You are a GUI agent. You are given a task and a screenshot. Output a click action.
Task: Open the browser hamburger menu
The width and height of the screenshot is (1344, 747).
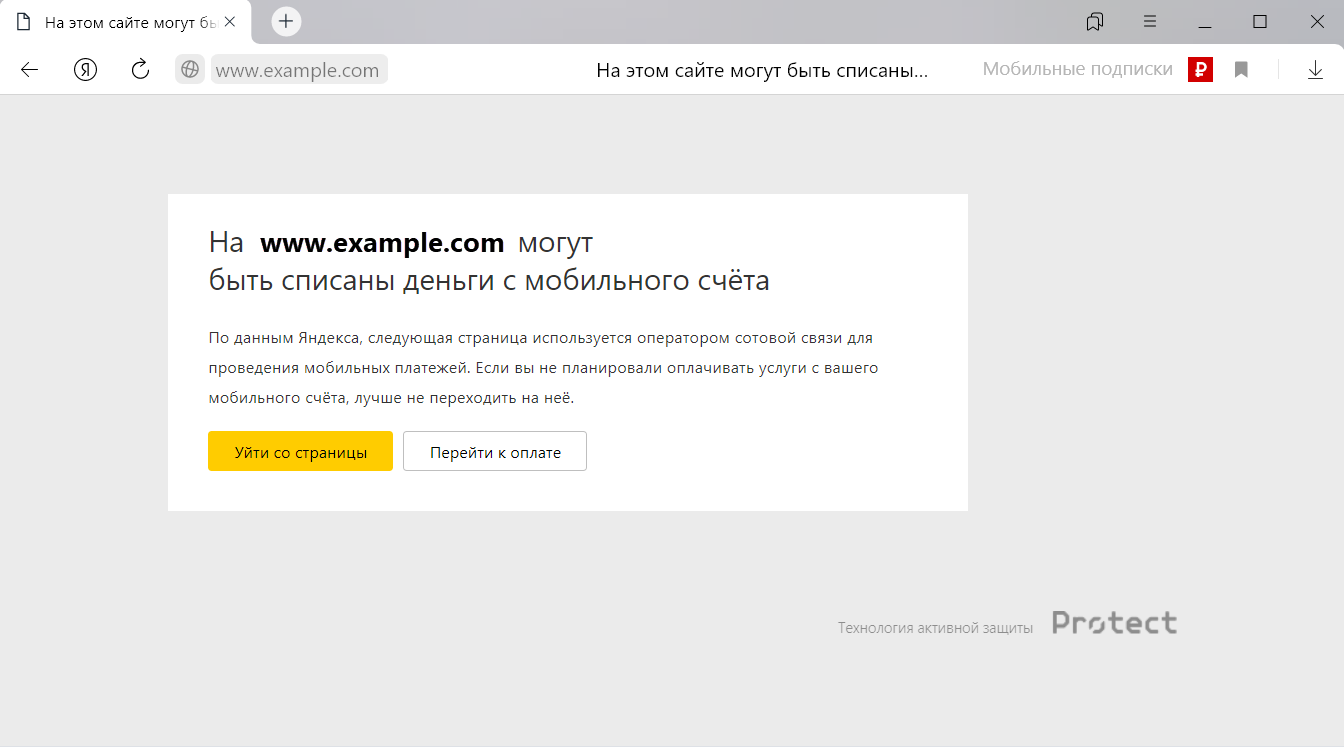pos(1150,21)
